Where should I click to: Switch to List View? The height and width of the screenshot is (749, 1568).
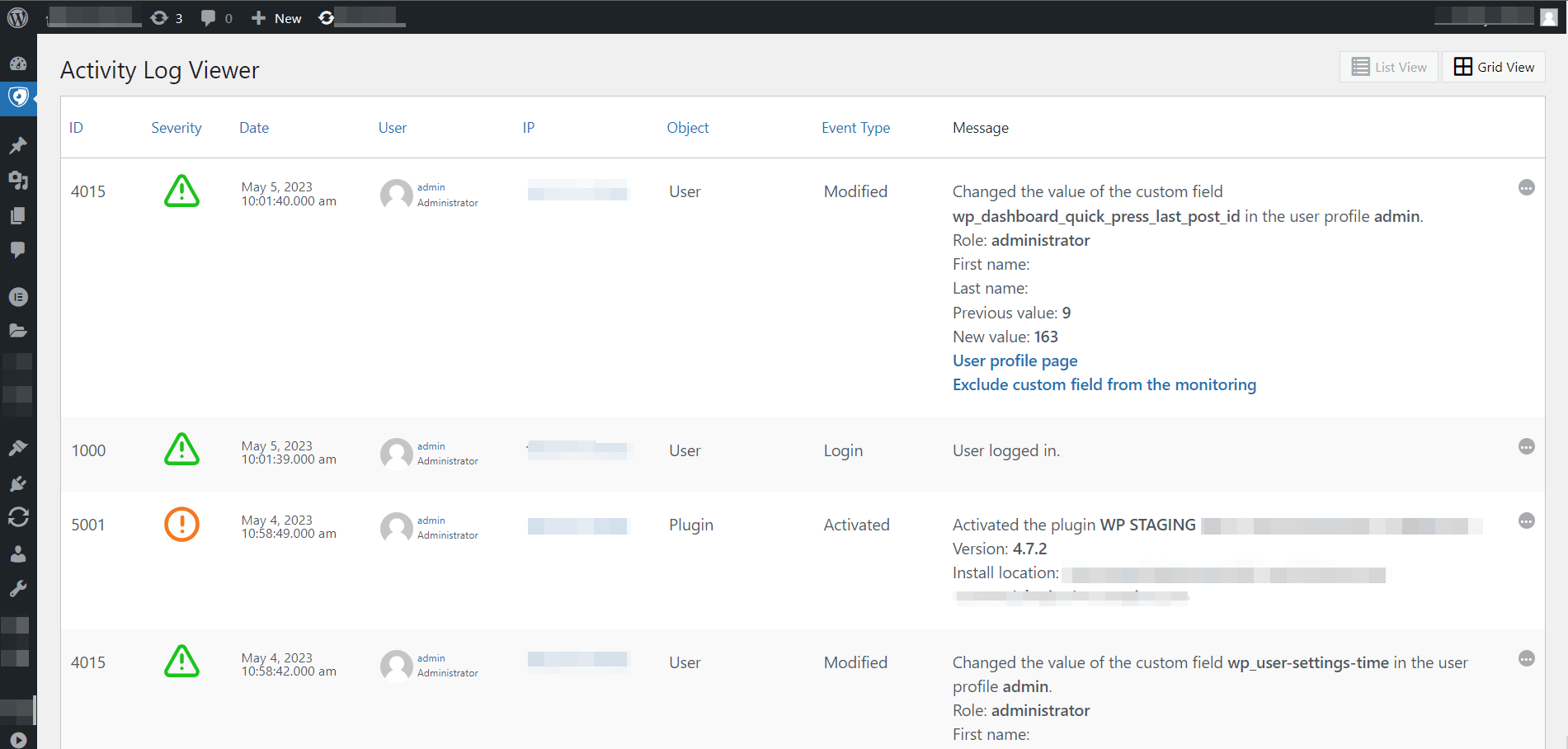(1388, 67)
